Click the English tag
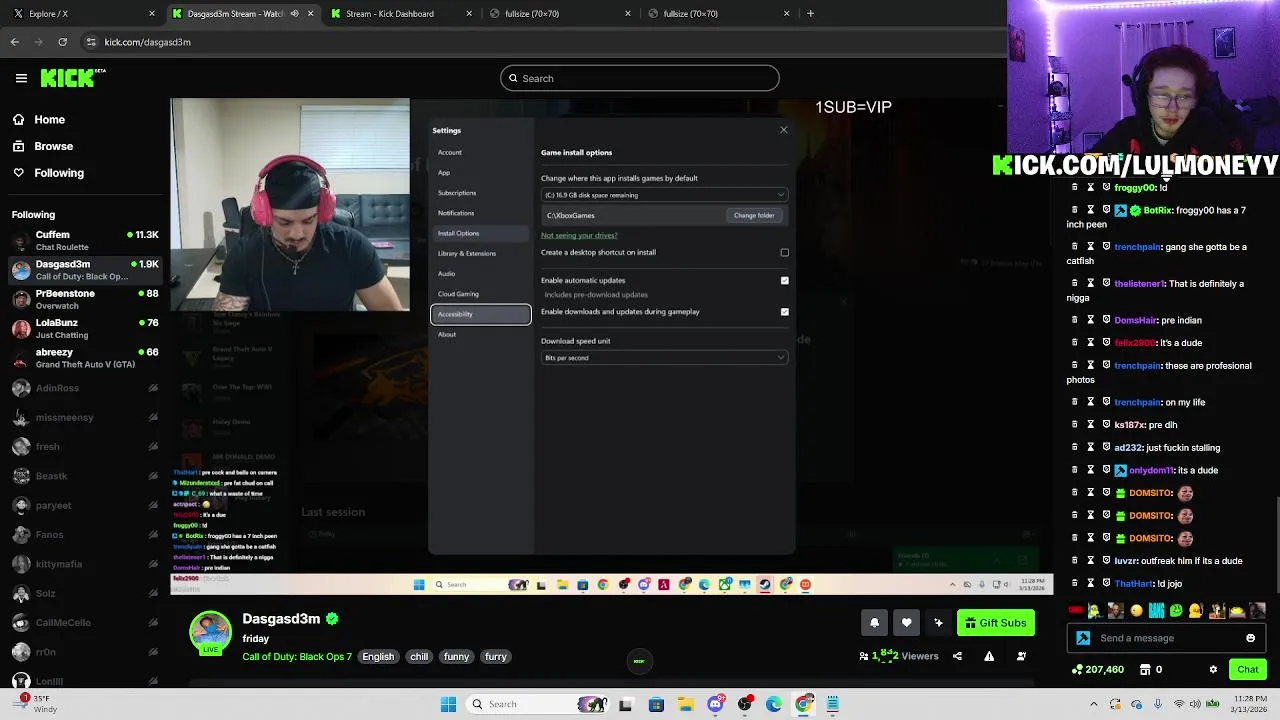 pyautogui.click(x=378, y=657)
